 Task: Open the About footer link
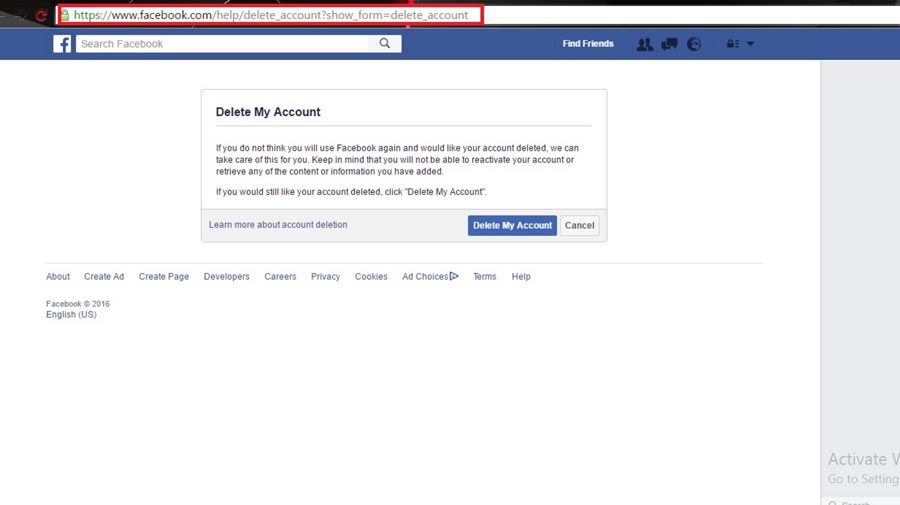click(58, 277)
